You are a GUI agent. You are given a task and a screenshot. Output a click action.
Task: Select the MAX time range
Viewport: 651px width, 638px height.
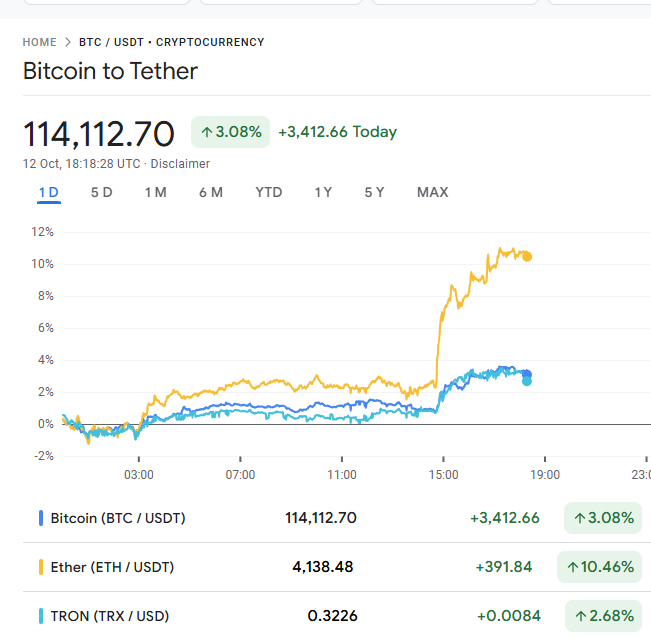pyautogui.click(x=432, y=192)
